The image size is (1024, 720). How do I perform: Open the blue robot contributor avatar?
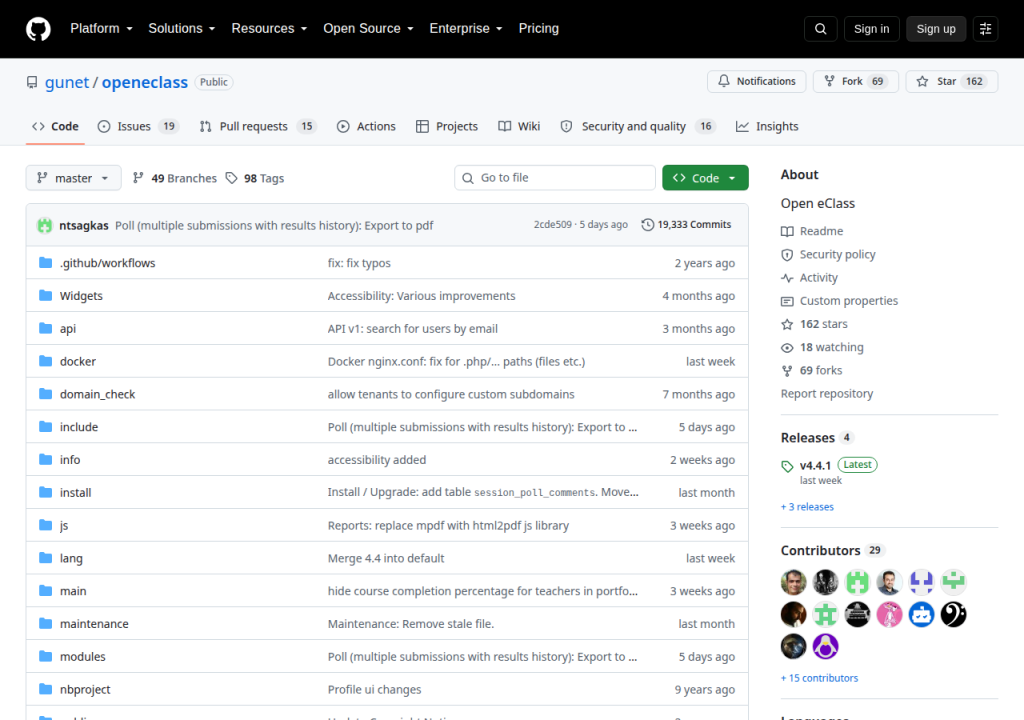tap(921, 614)
